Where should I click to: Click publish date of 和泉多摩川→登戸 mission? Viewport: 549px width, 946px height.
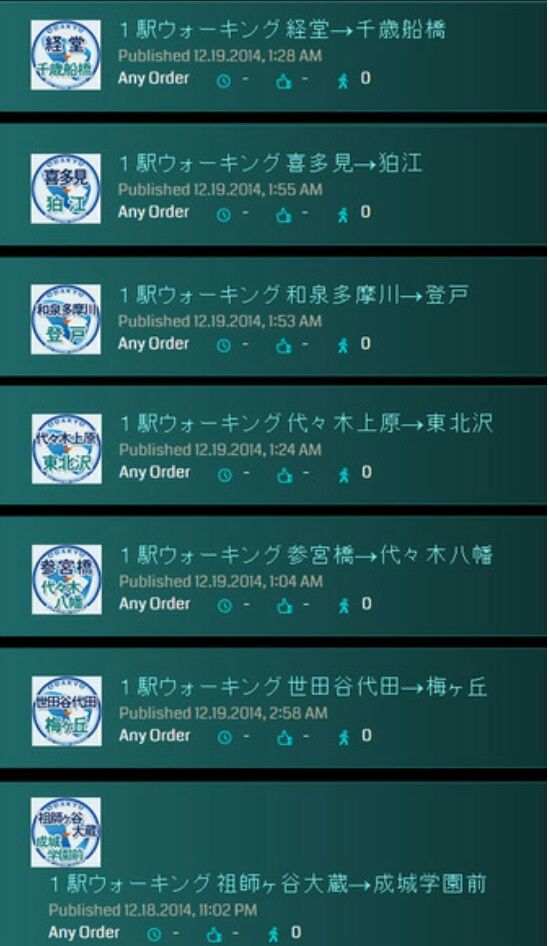pyautogui.click(x=220, y=321)
